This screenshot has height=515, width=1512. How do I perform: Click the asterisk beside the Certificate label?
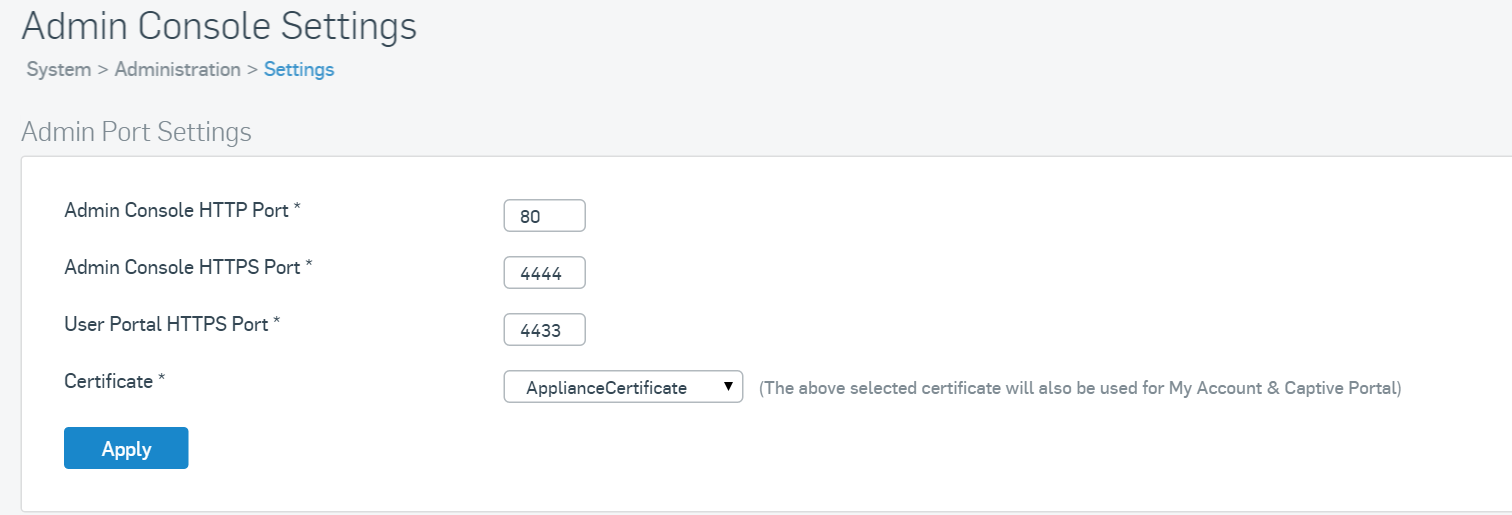point(161,381)
